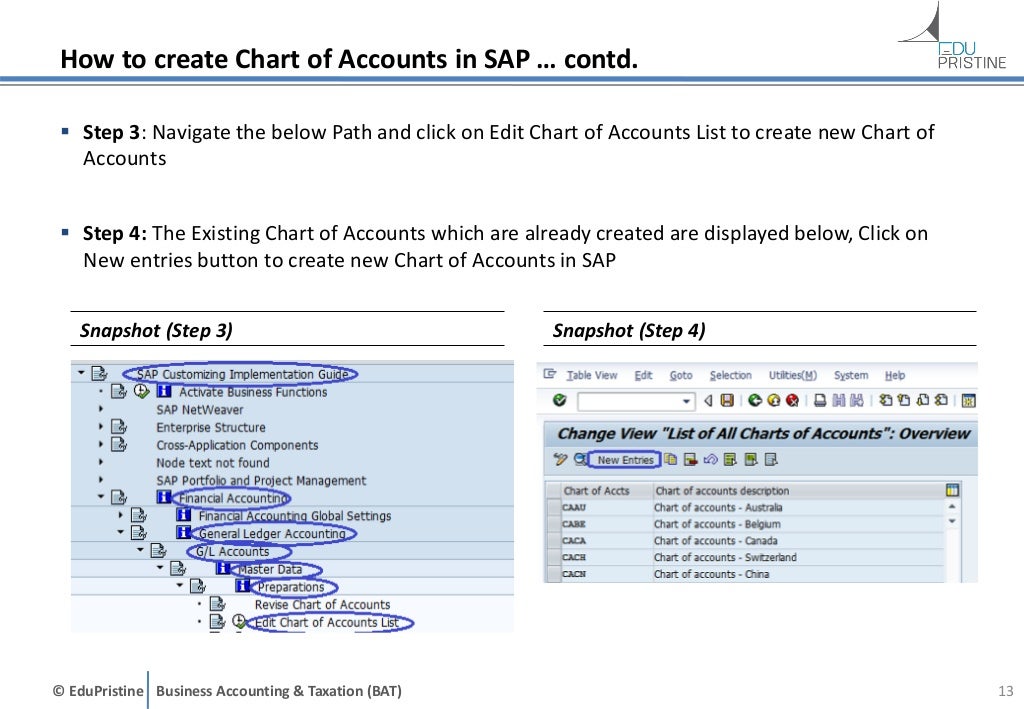Click the New Entries button
Image resolution: width=1024 pixels, height=709 pixels.
point(624,460)
